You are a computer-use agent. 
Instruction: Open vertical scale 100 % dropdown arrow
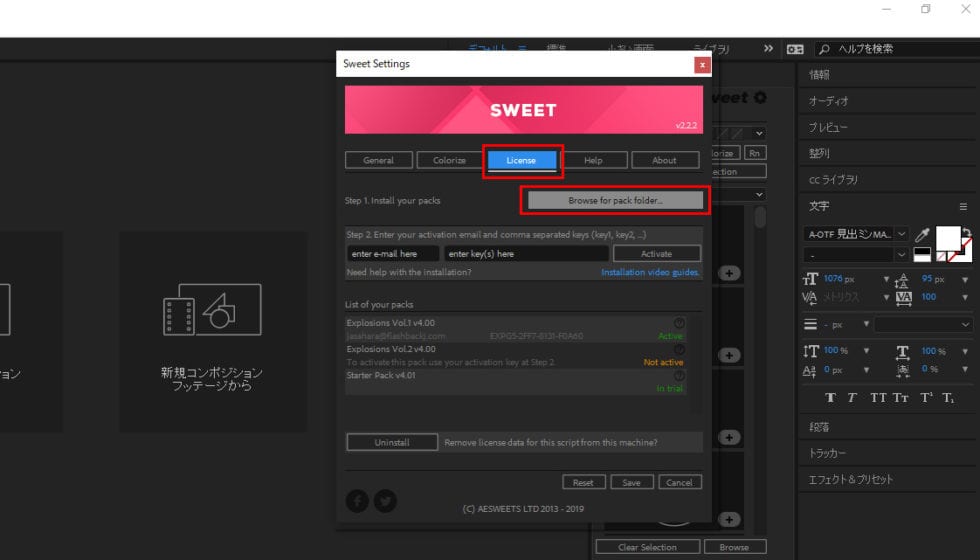[866, 351]
